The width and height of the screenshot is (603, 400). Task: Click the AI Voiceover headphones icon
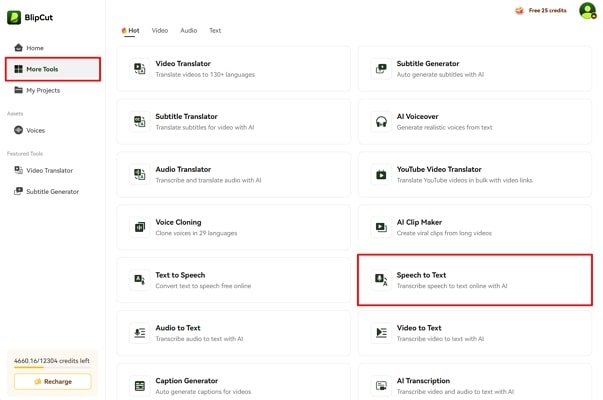tap(381, 122)
